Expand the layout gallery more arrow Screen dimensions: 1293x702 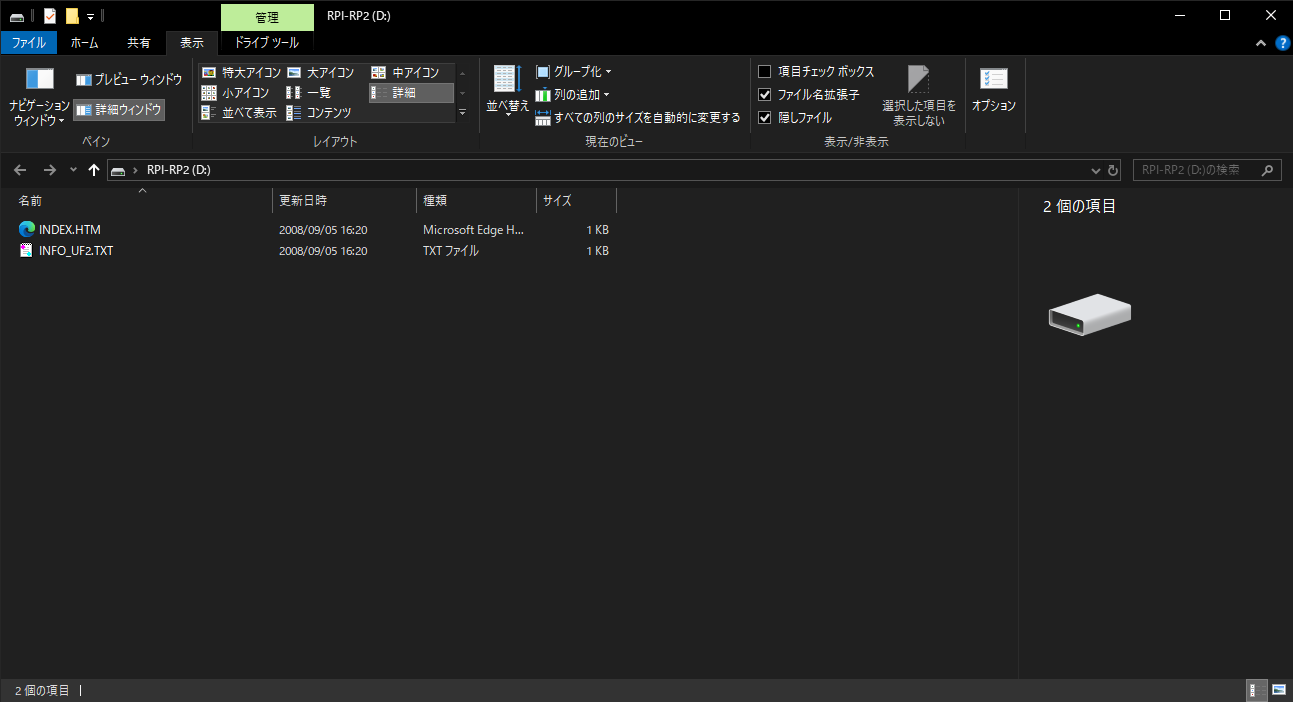point(462,113)
